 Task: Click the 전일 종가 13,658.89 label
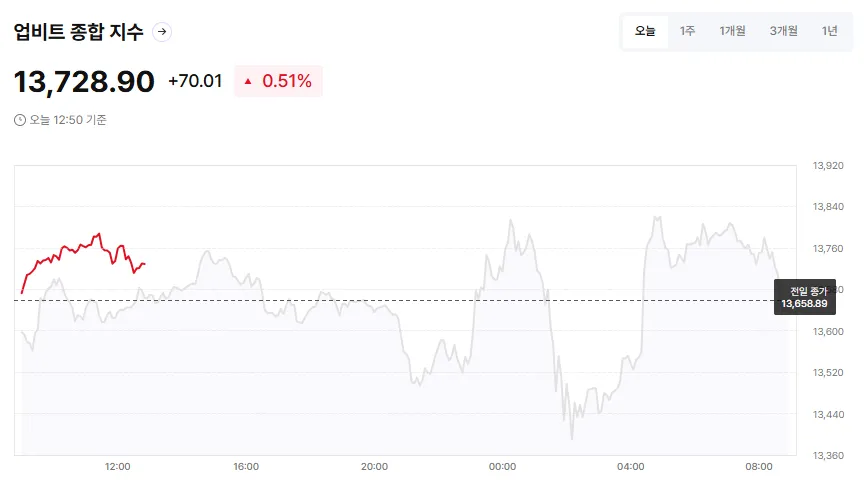[804, 297]
